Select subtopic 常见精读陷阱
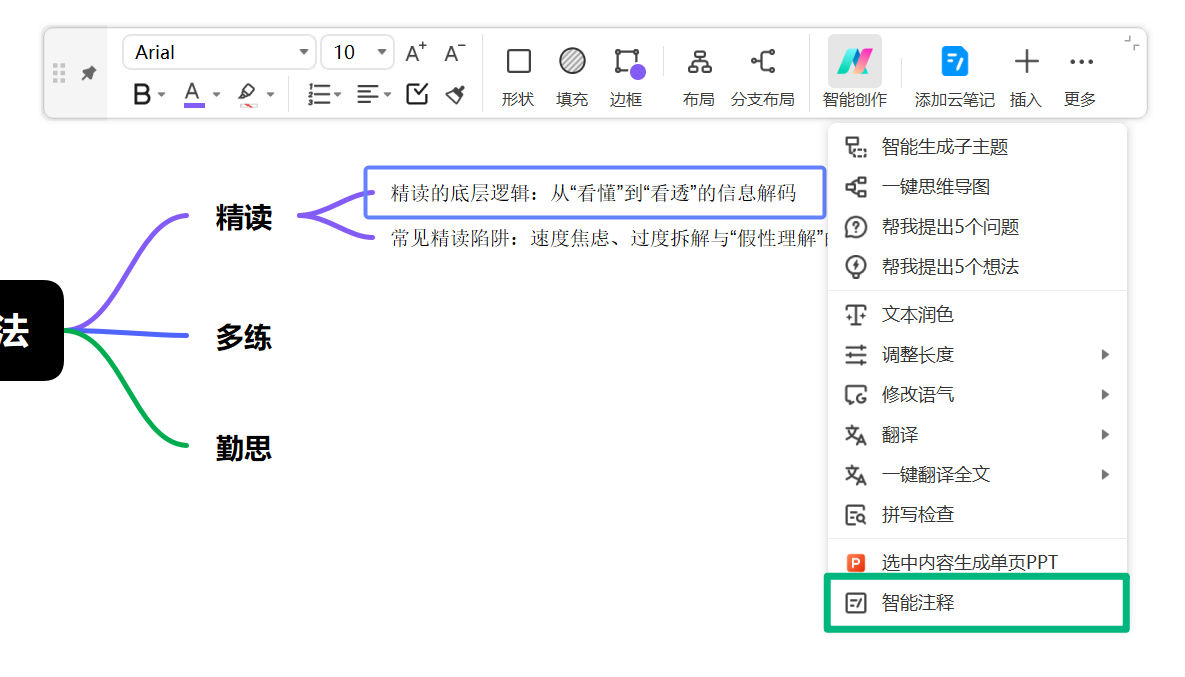The image size is (1185, 677). point(608,239)
